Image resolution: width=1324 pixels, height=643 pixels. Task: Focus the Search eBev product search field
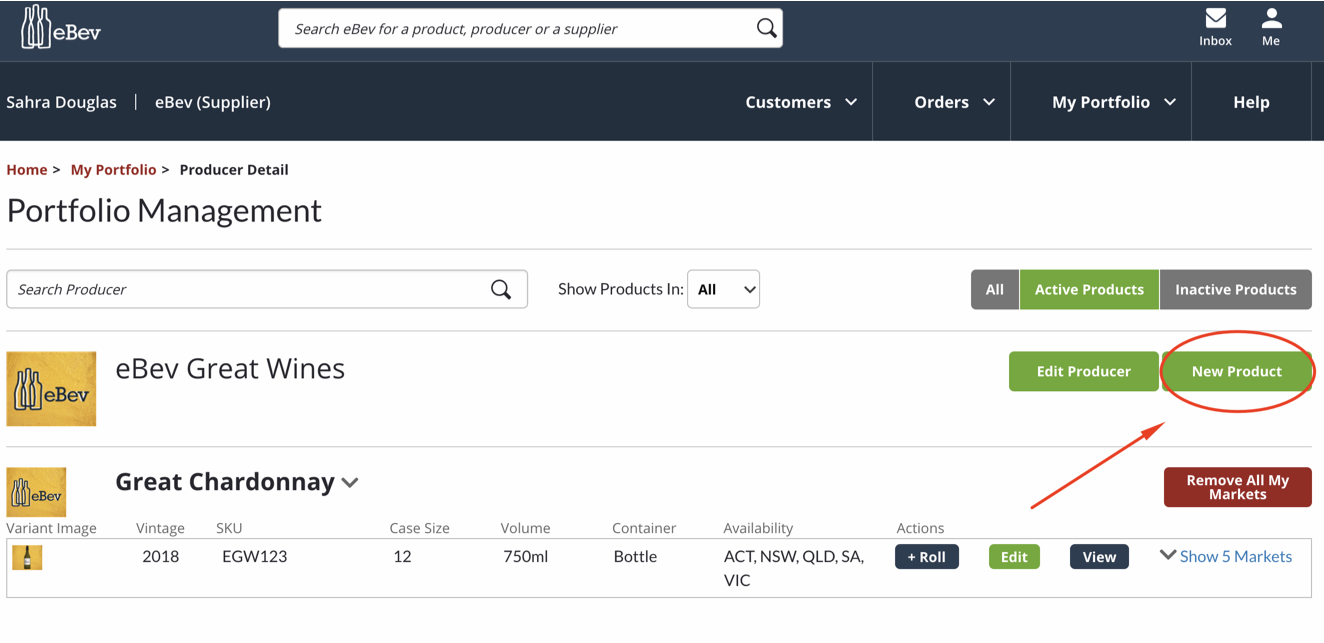[530, 28]
